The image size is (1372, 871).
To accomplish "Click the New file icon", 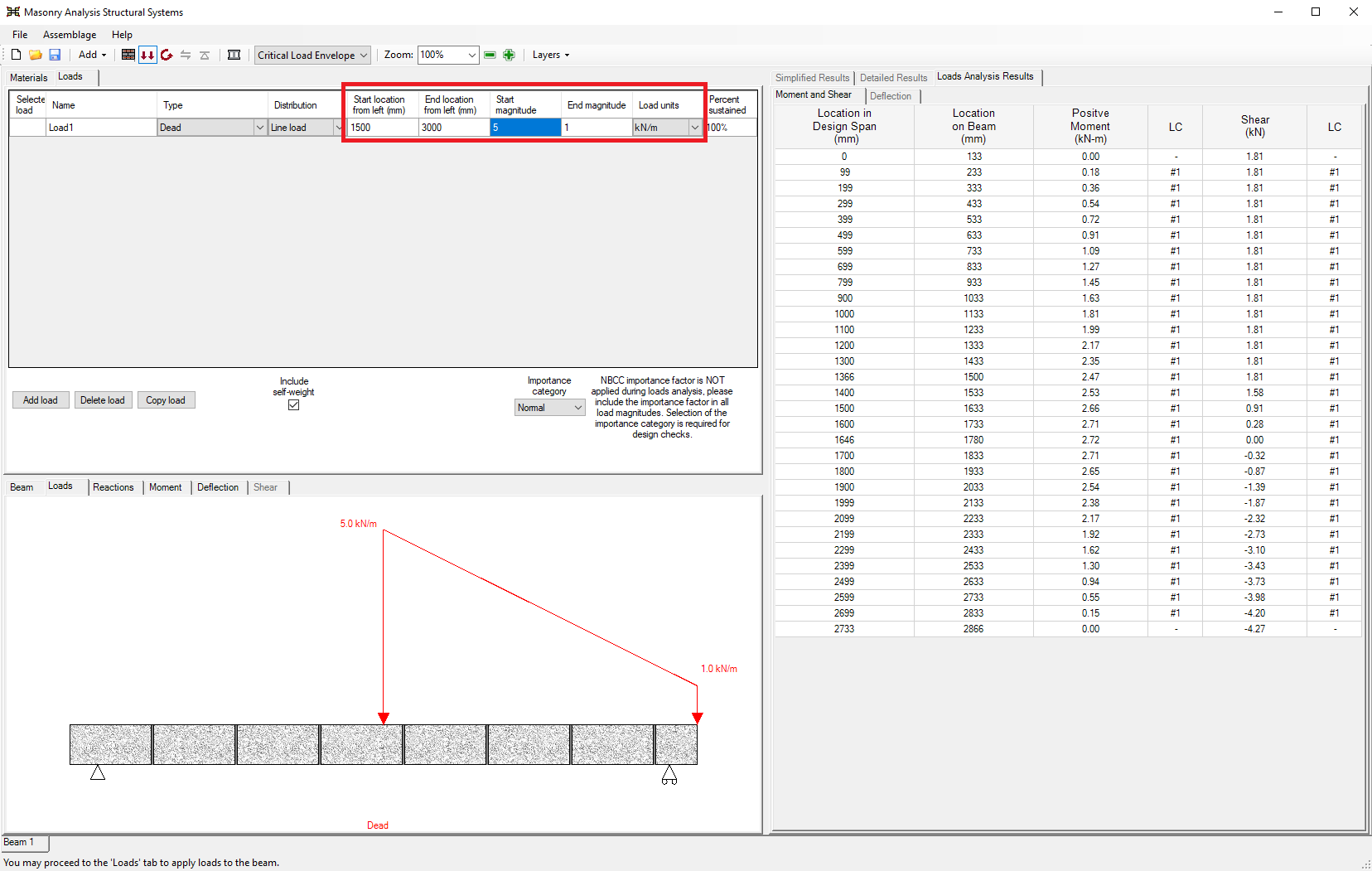I will 16,55.
